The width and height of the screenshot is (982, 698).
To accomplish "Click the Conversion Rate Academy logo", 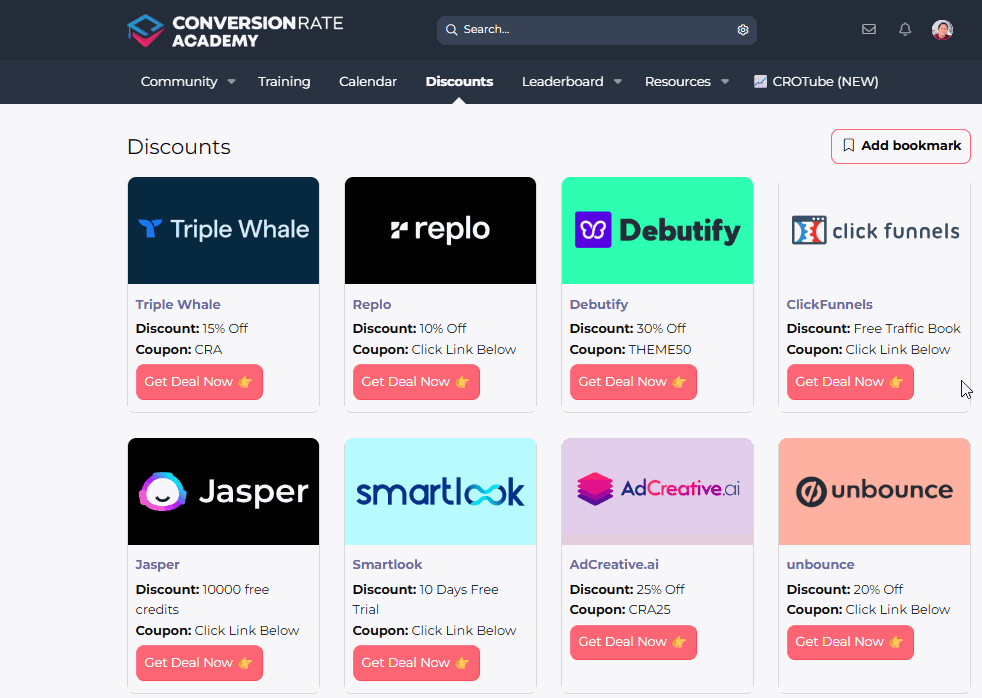I will point(235,31).
